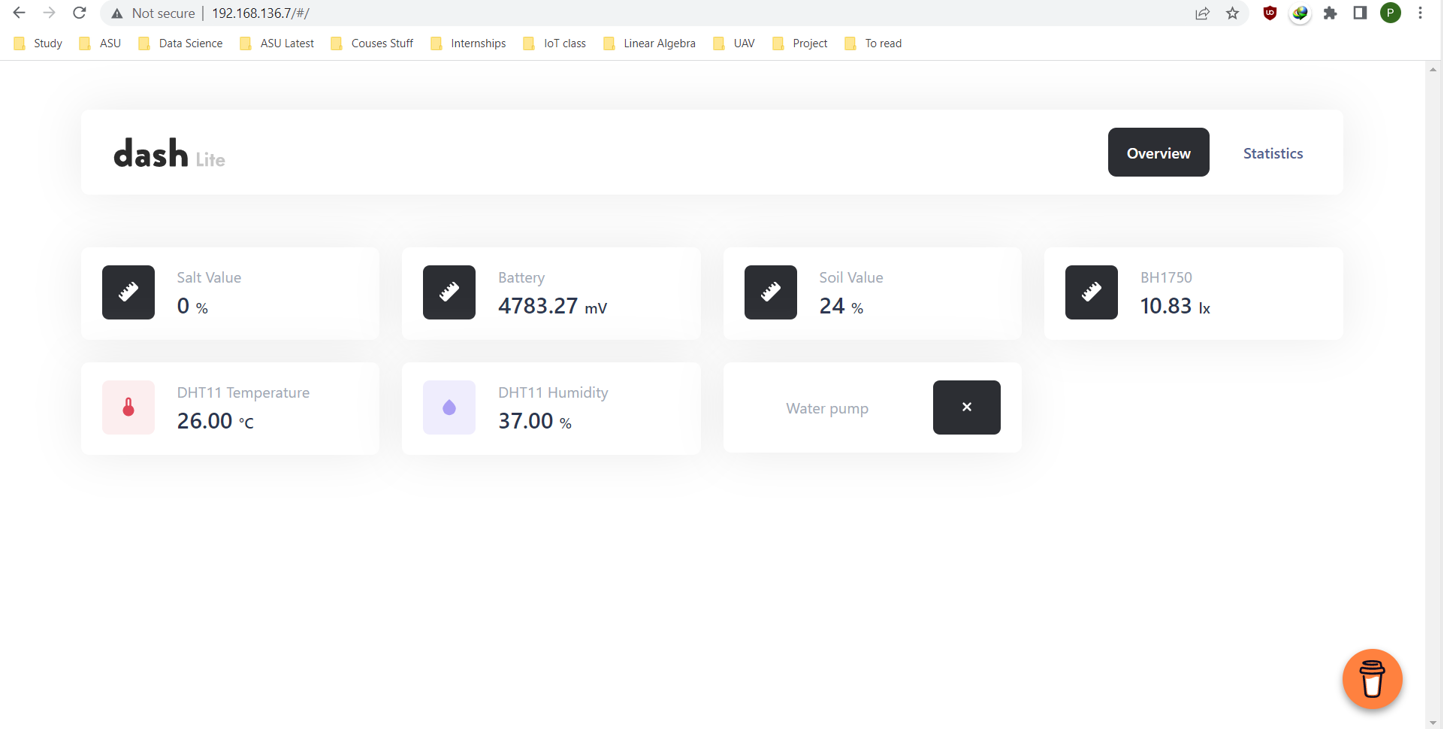Viewport: 1443px width, 729px height.
Task: Click the BH1750 label text
Action: click(1166, 278)
